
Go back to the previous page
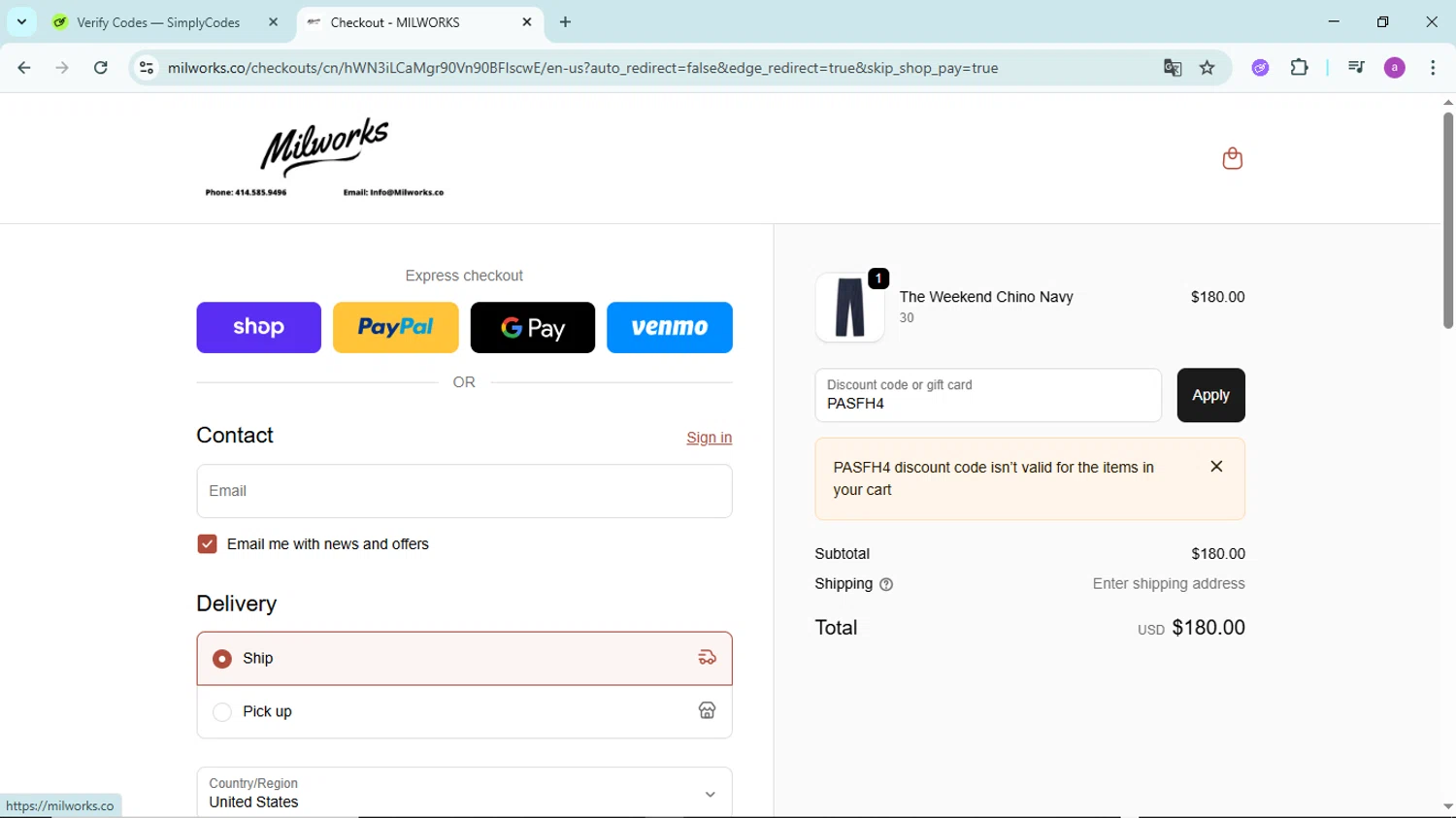[x=24, y=68]
